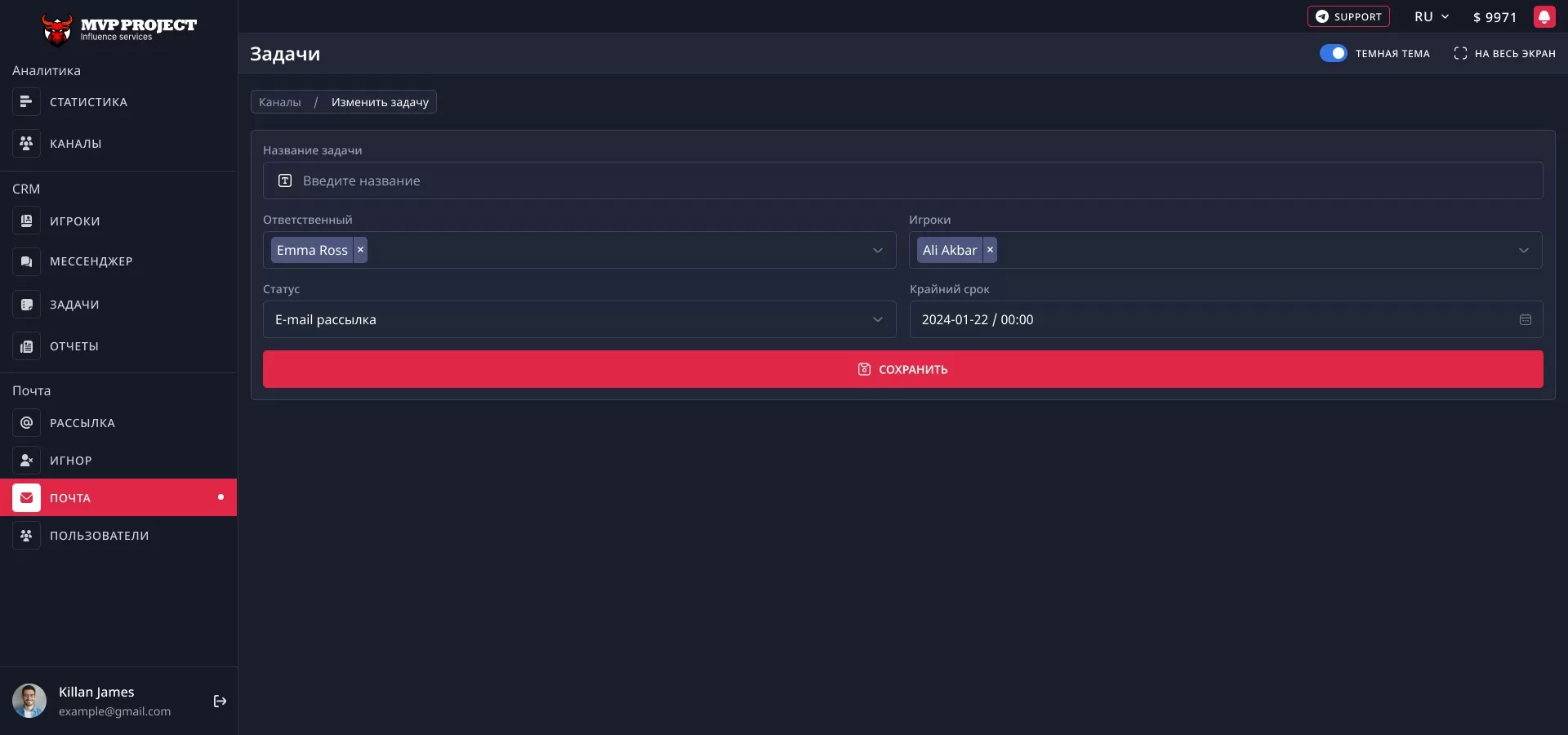Open the СТАТИСТИКА analytics section
This screenshot has width=1568, height=735.
(87, 101)
